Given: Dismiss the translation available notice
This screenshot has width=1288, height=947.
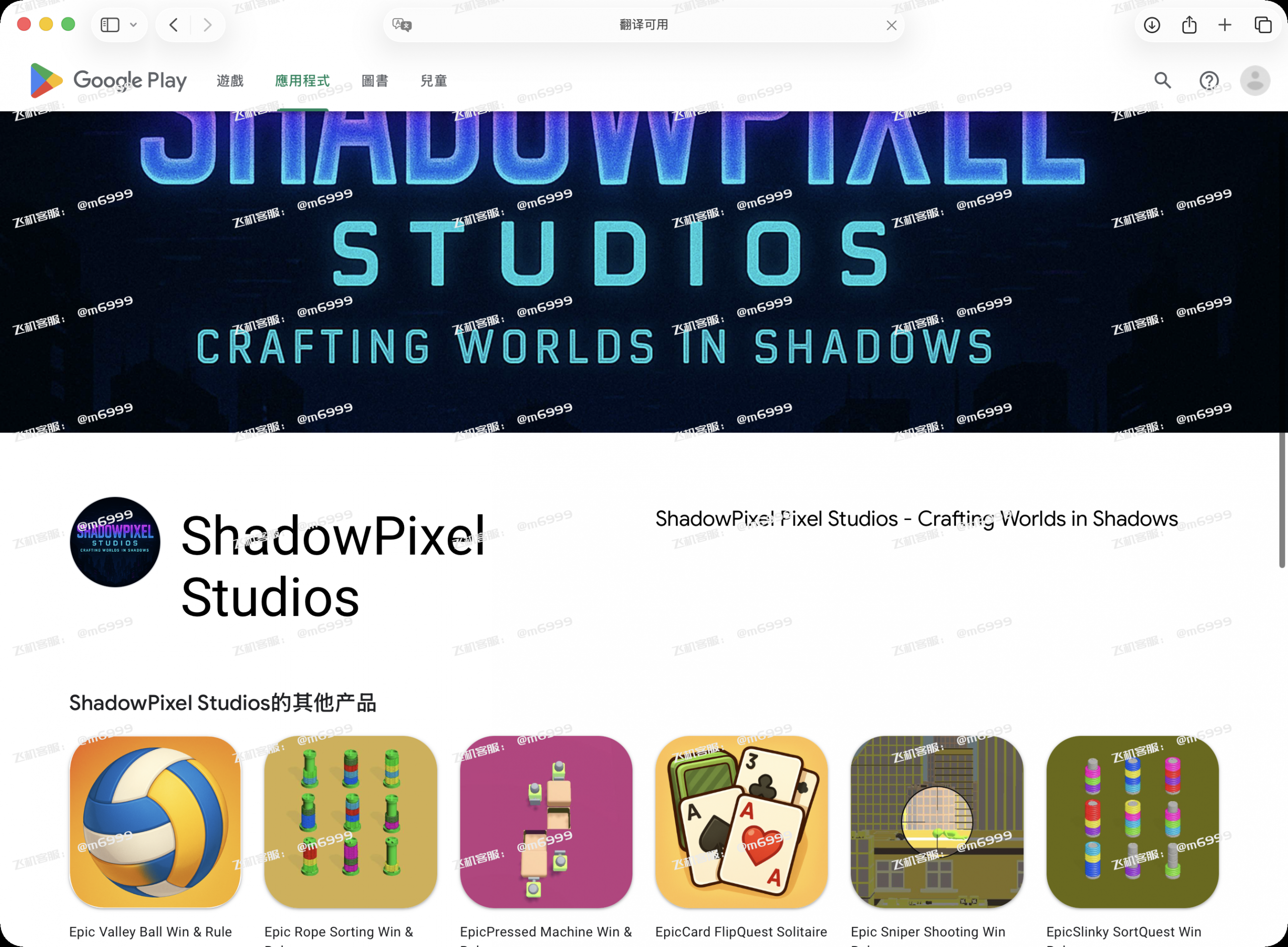Looking at the screenshot, I should point(891,25).
